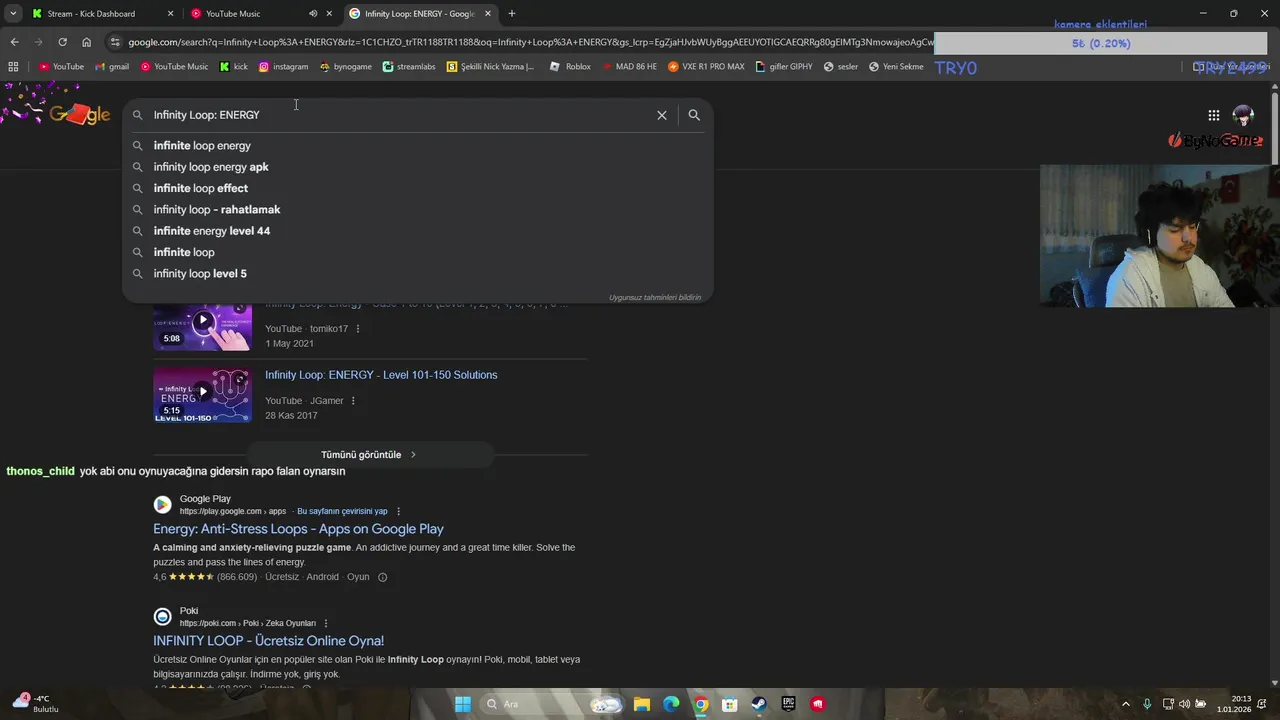Screen dimensions: 1280x720
Task: Open the YouTube bookmark
Action: [x=61, y=67]
